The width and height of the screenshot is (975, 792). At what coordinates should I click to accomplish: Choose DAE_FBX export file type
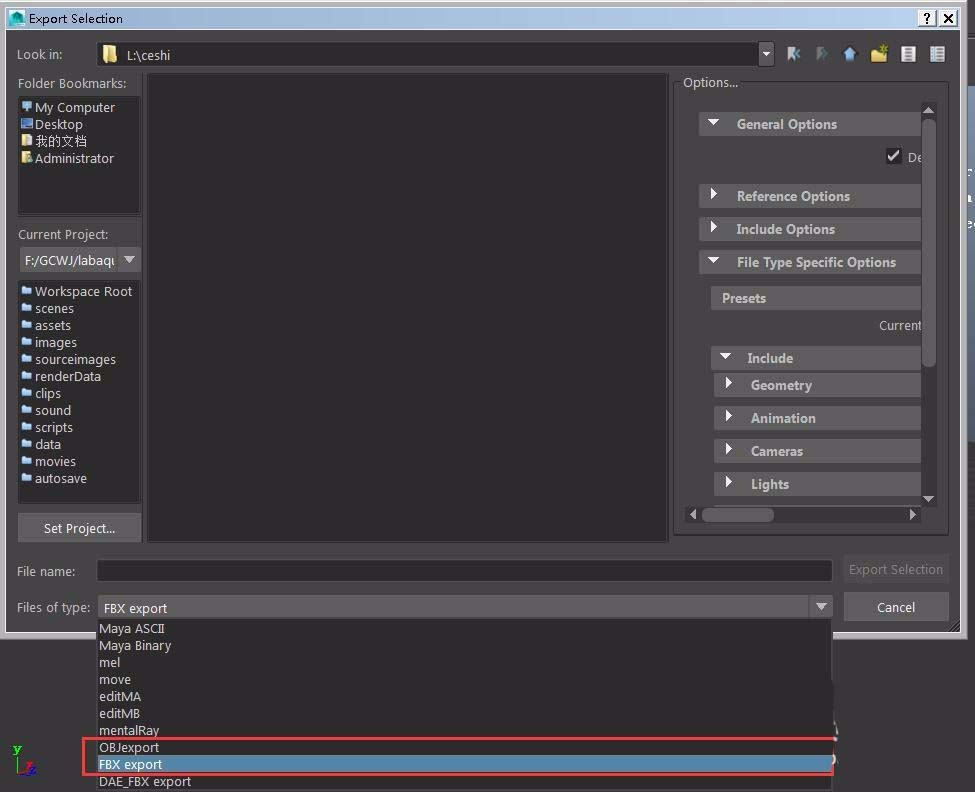[x=144, y=781]
